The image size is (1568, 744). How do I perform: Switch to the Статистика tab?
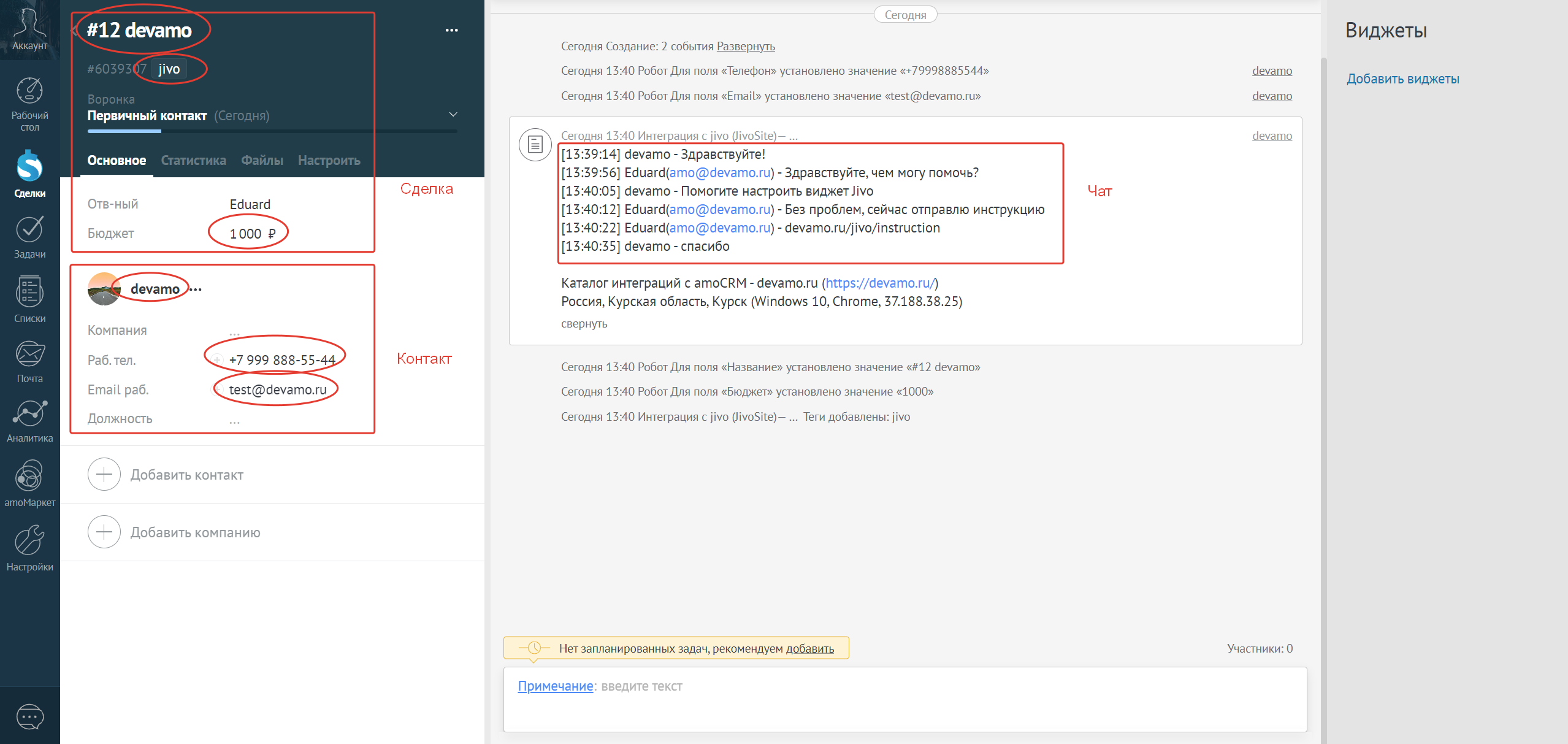coord(193,161)
